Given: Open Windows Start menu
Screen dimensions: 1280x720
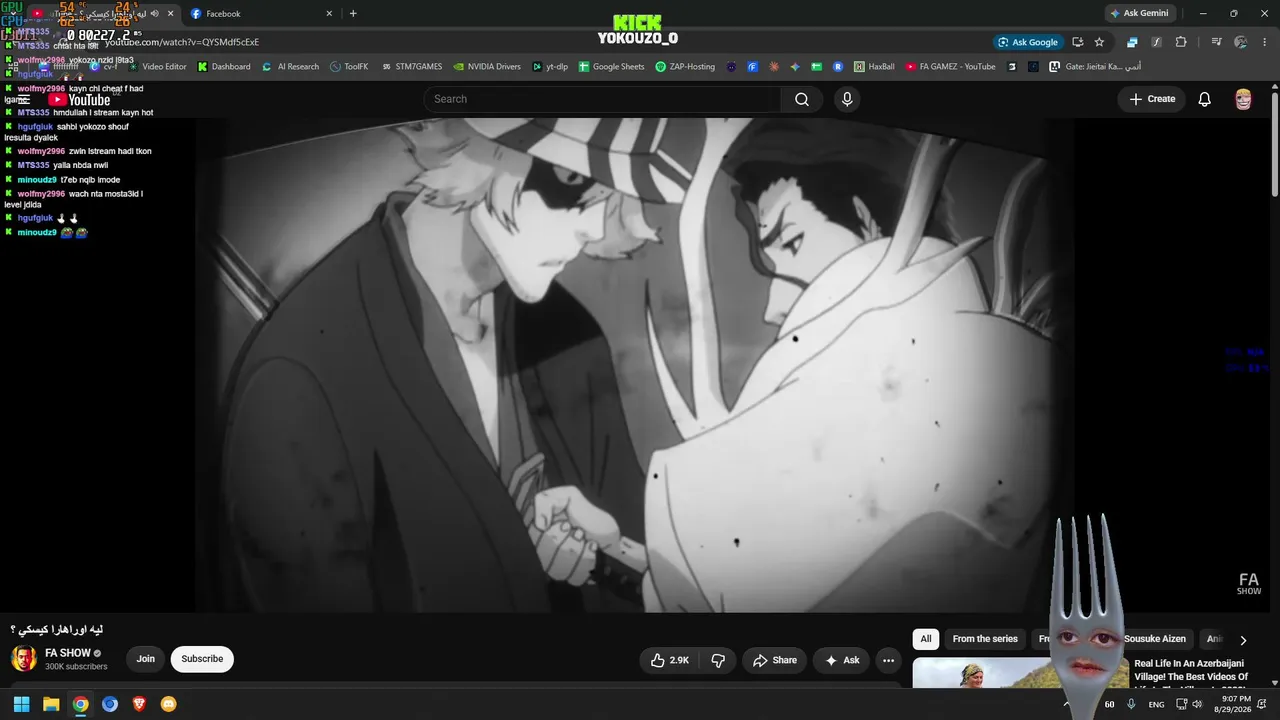Looking at the screenshot, I should point(21,704).
